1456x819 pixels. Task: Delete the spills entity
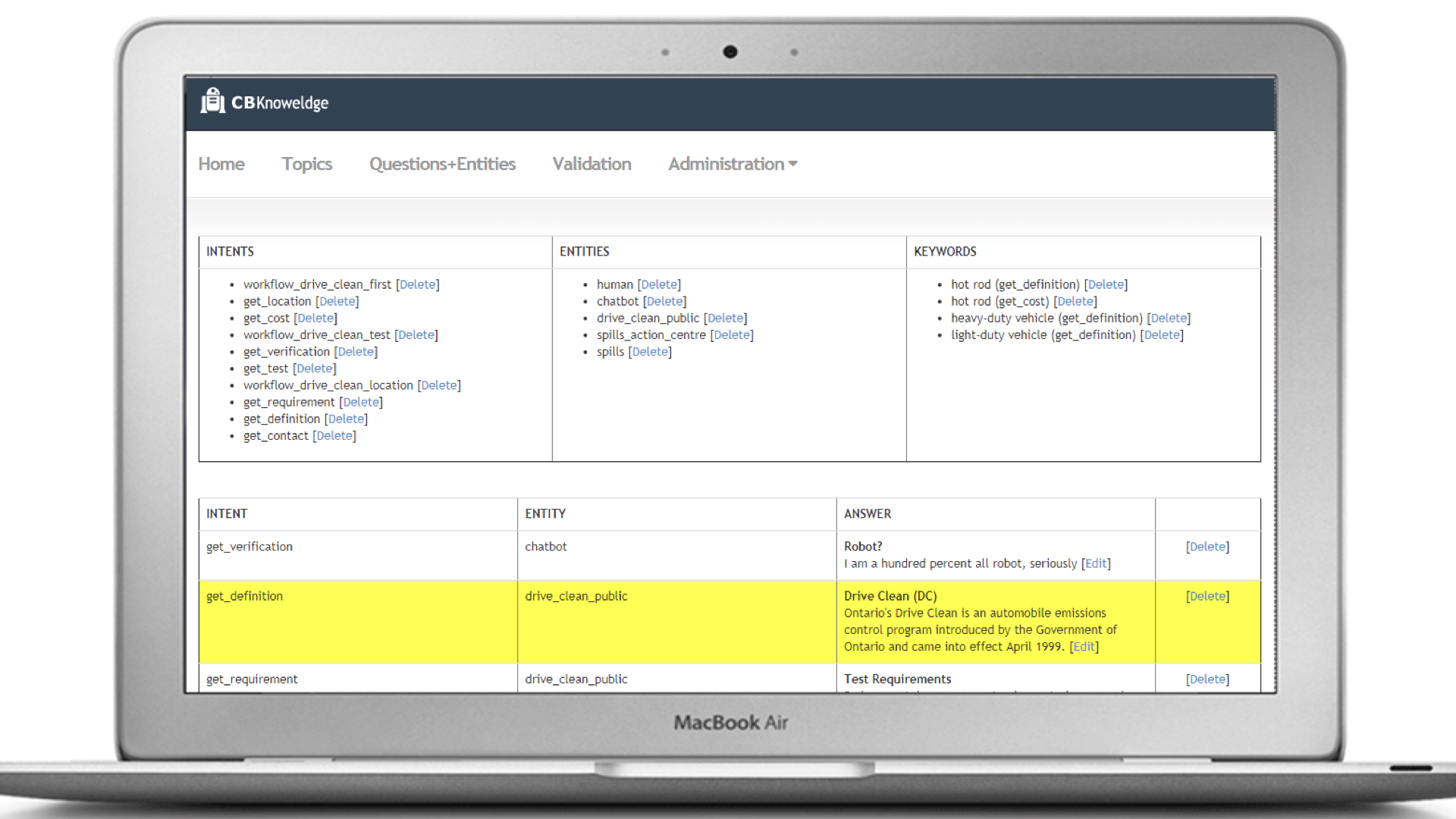650,351
